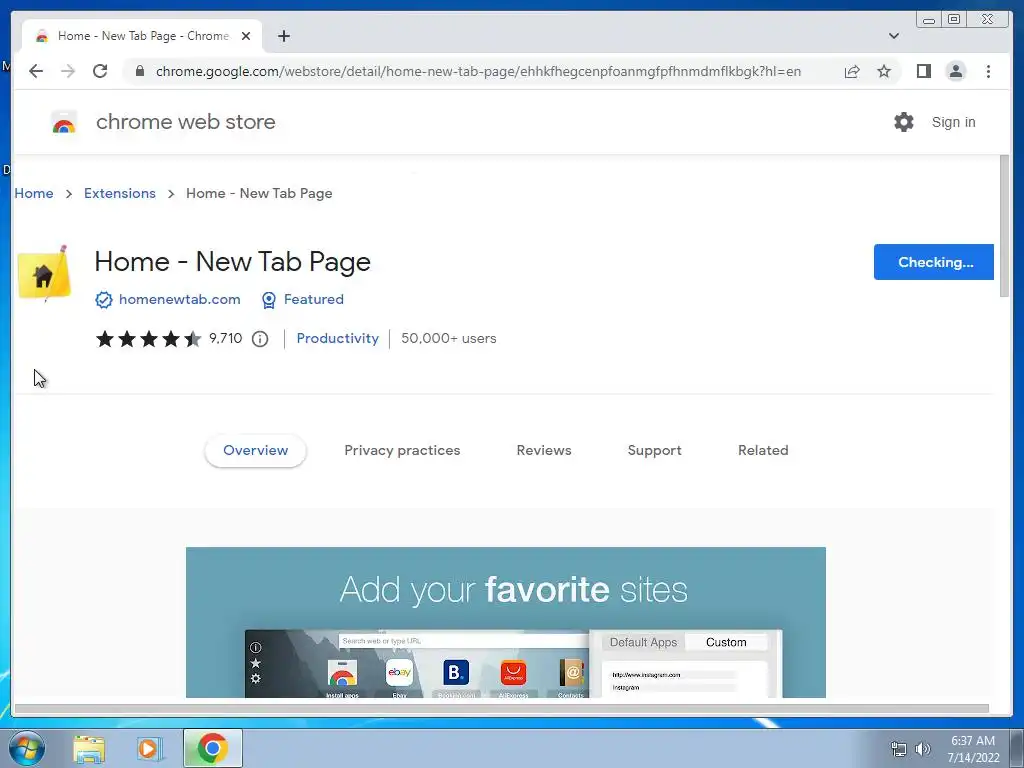1024x768 pixels.
Task: Open the Related tab
Action: [x=763, y=451]
